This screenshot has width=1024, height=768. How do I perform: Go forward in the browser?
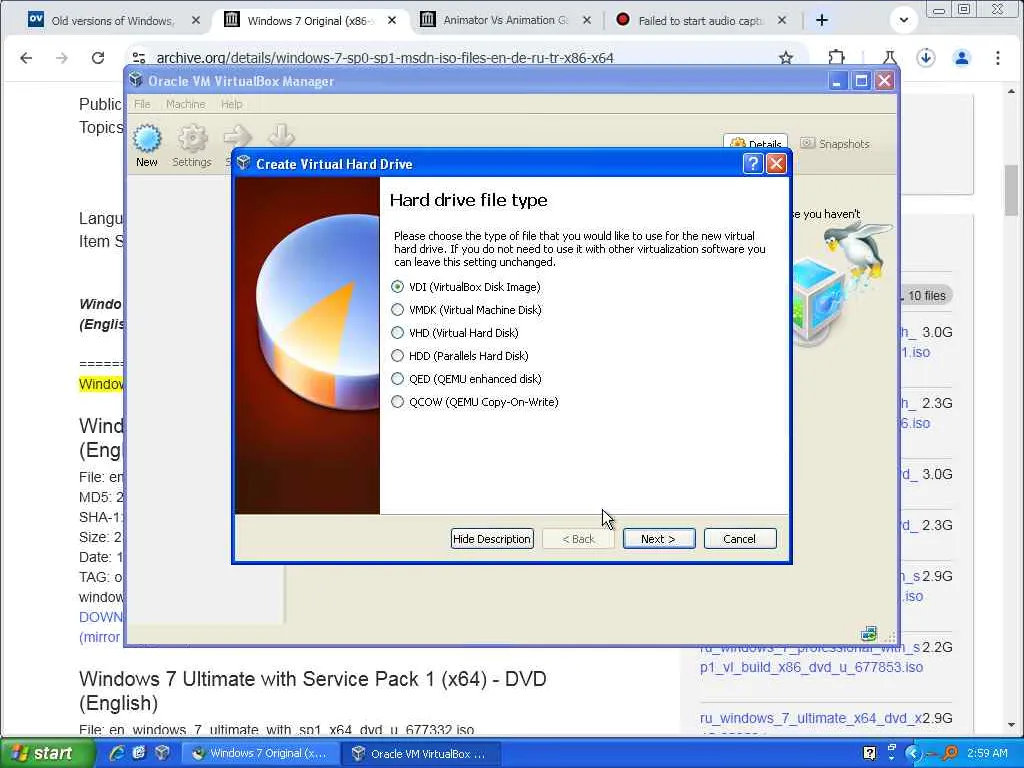[62, 58]
